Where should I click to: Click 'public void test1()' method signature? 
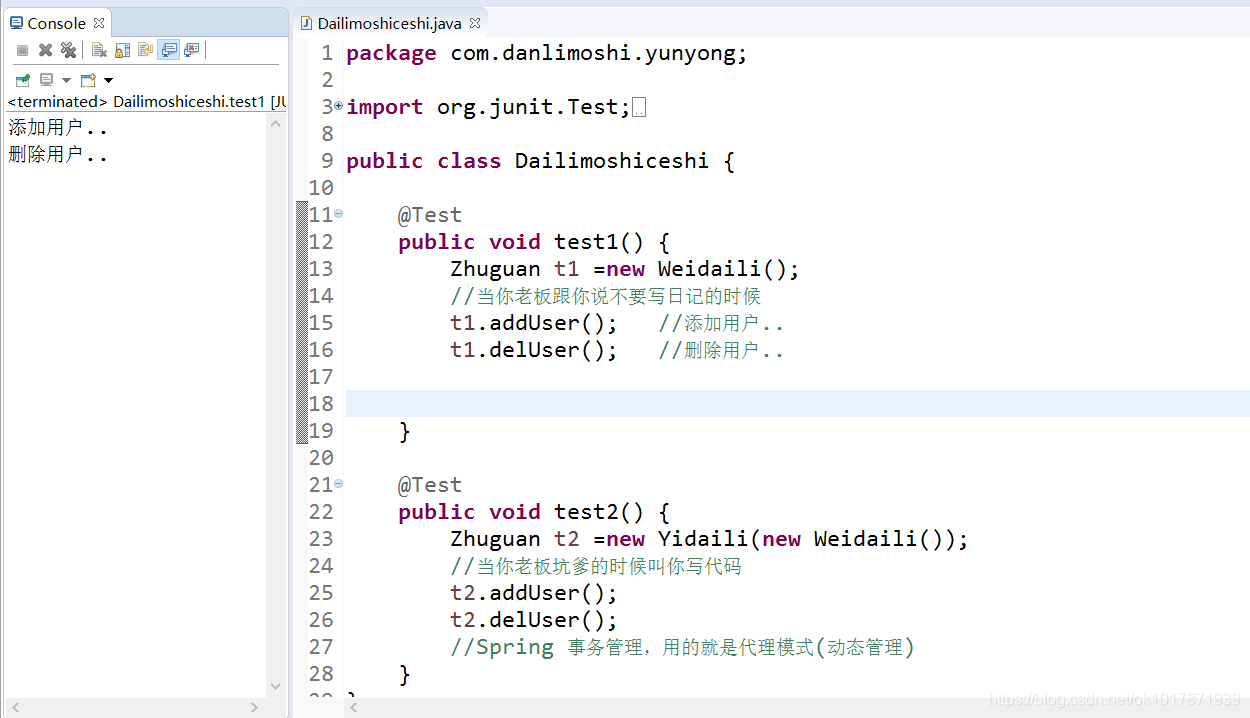click(522, 242)
